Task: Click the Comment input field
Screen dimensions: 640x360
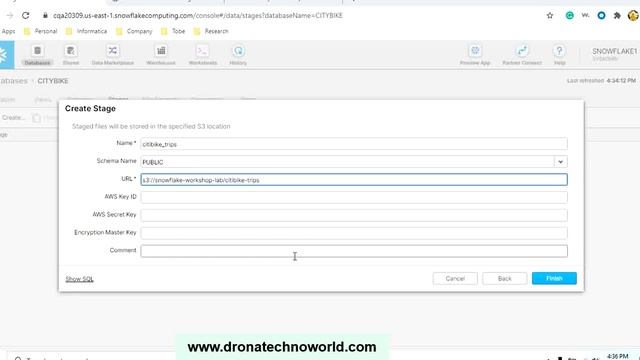Action: (x=354, y=251)
